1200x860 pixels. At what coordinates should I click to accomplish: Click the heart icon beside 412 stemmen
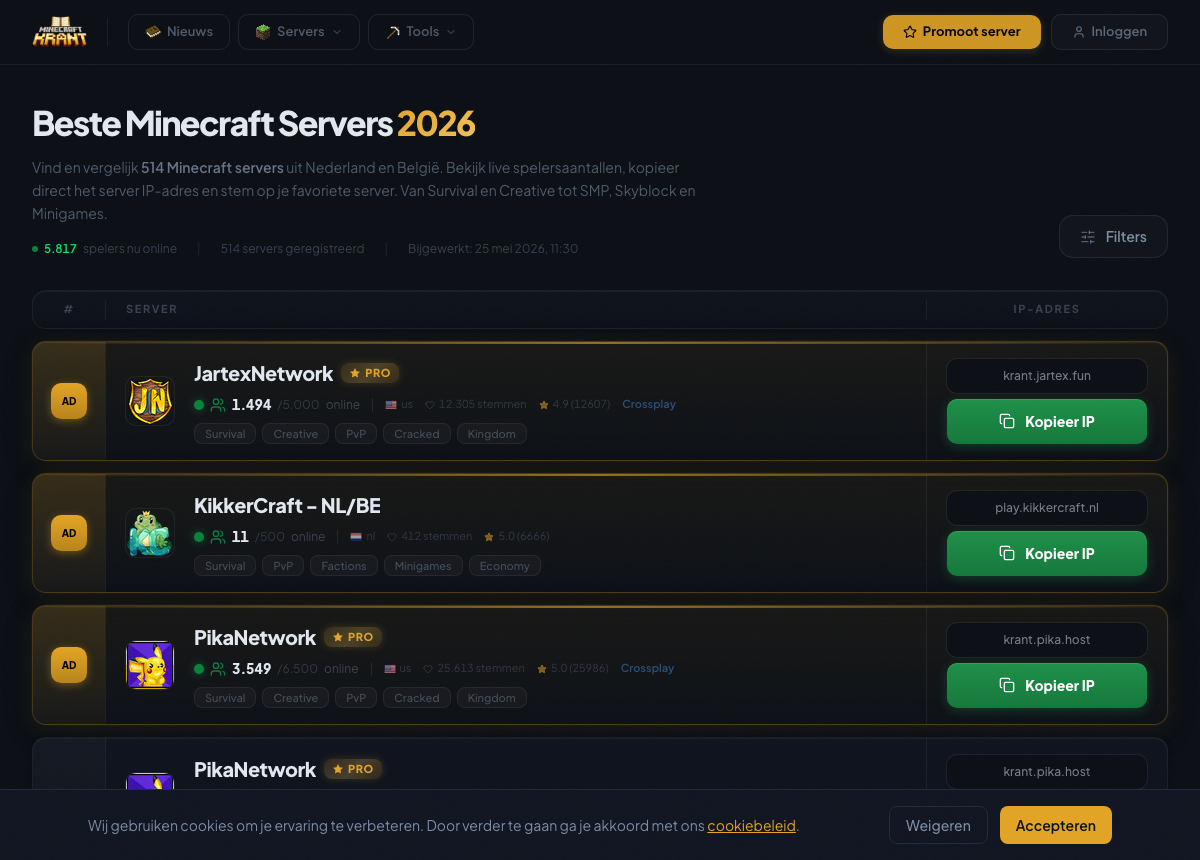coord(392,537)
